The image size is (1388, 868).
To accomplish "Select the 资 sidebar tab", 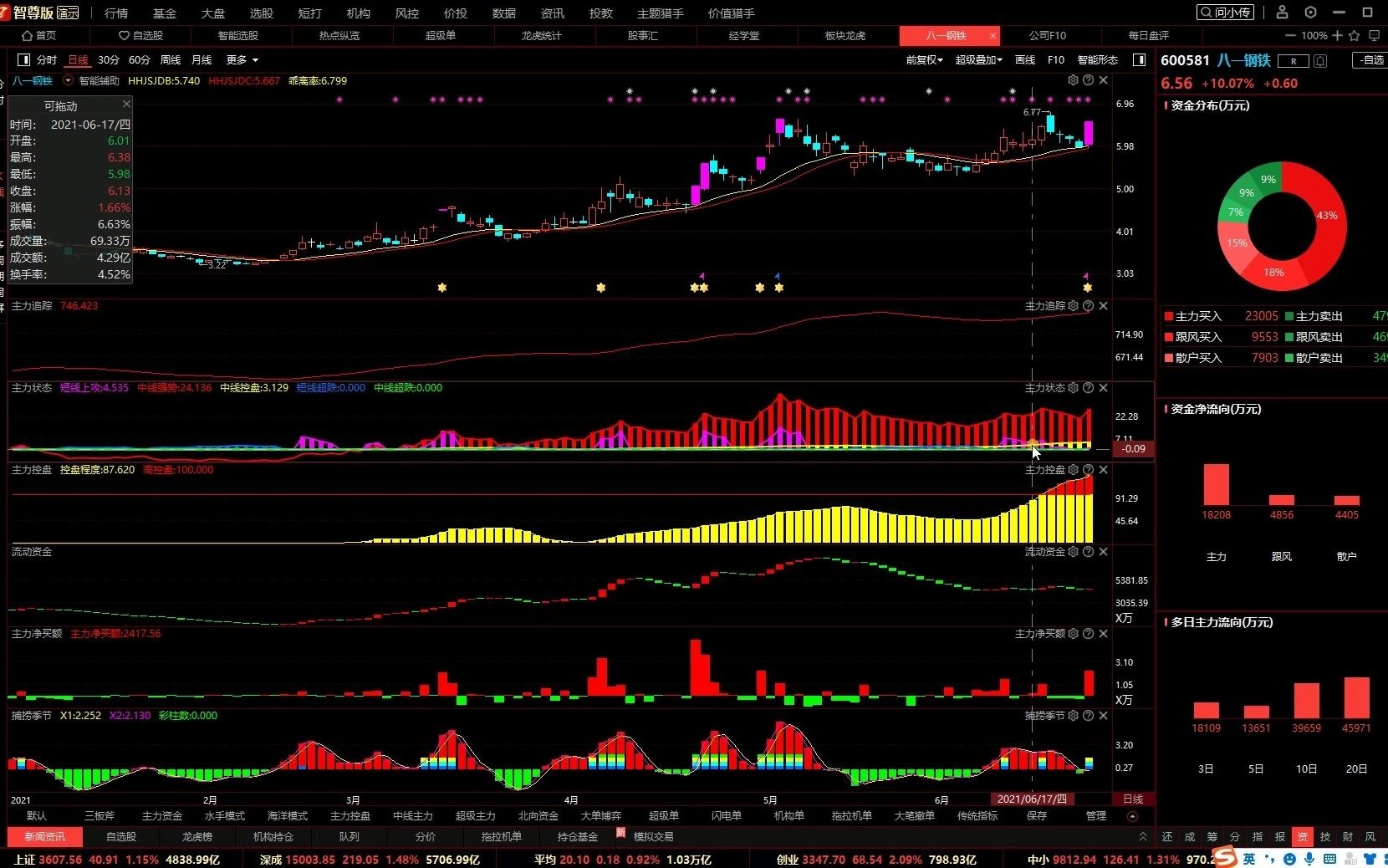I will [x=1302, y=836].
